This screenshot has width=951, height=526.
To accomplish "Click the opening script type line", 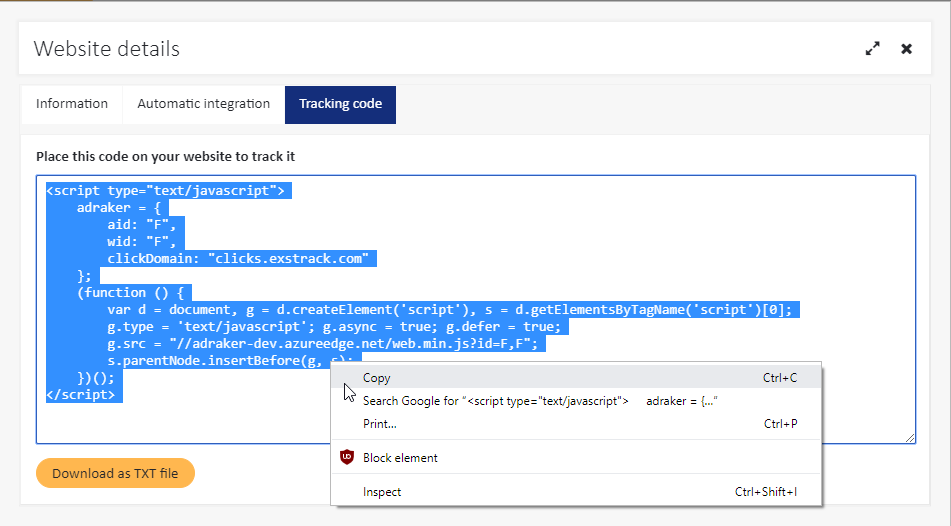I will pyautogui.click(x=165, y=191).
